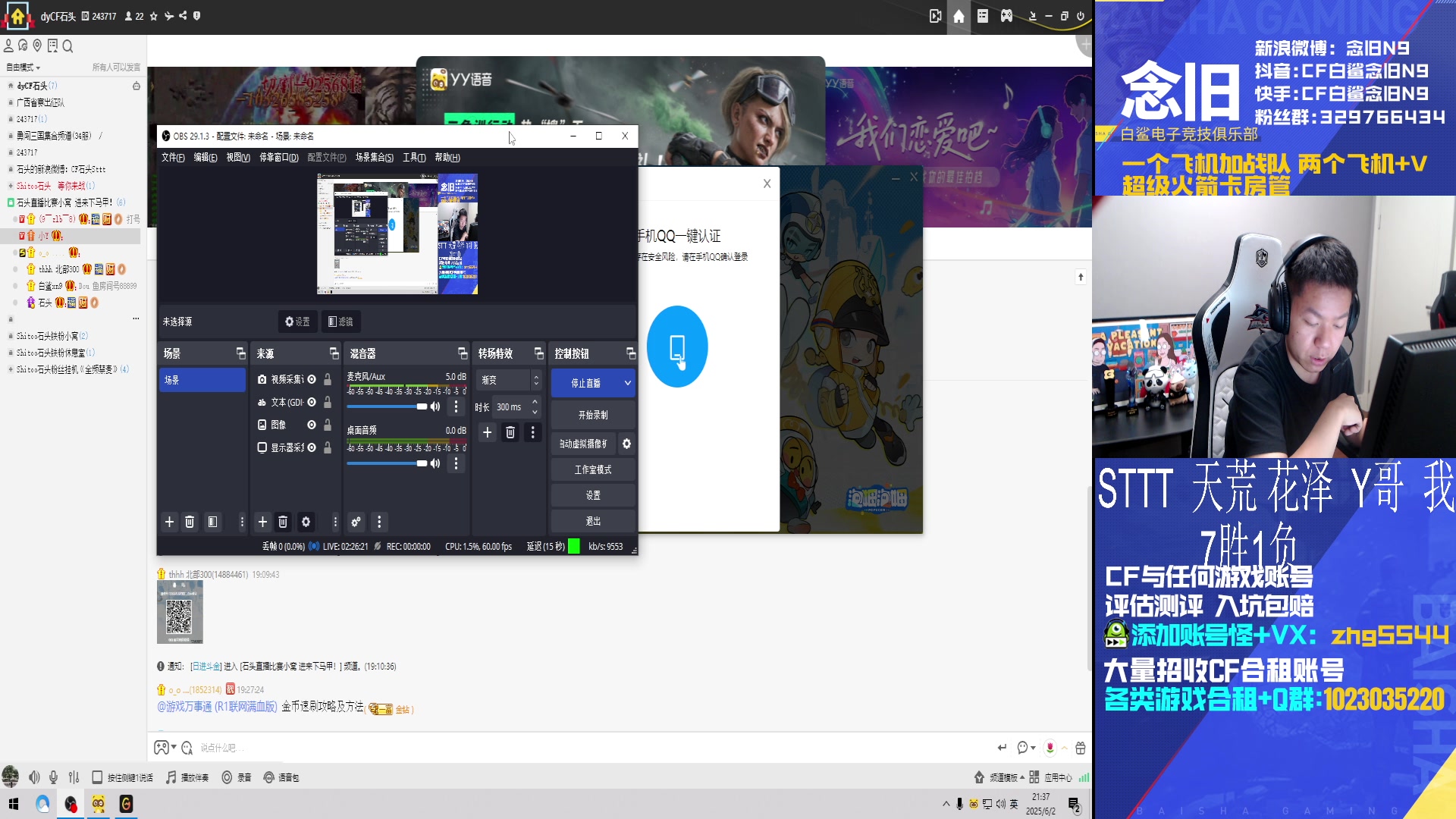Click the QR code image in chat
This screenshot has height=819, width=1456.
pos(180,613)
